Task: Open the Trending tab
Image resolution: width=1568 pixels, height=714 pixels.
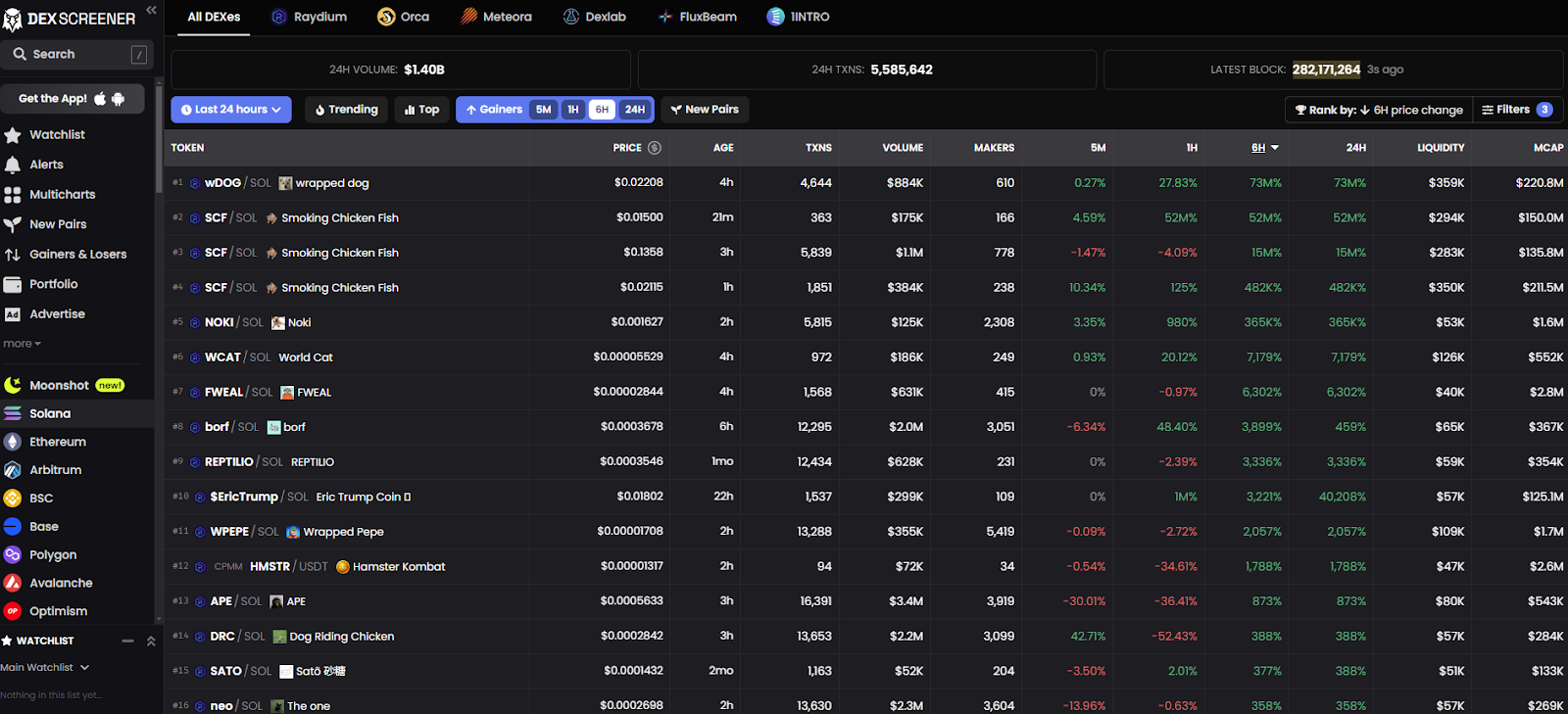Action: point(347,110)
